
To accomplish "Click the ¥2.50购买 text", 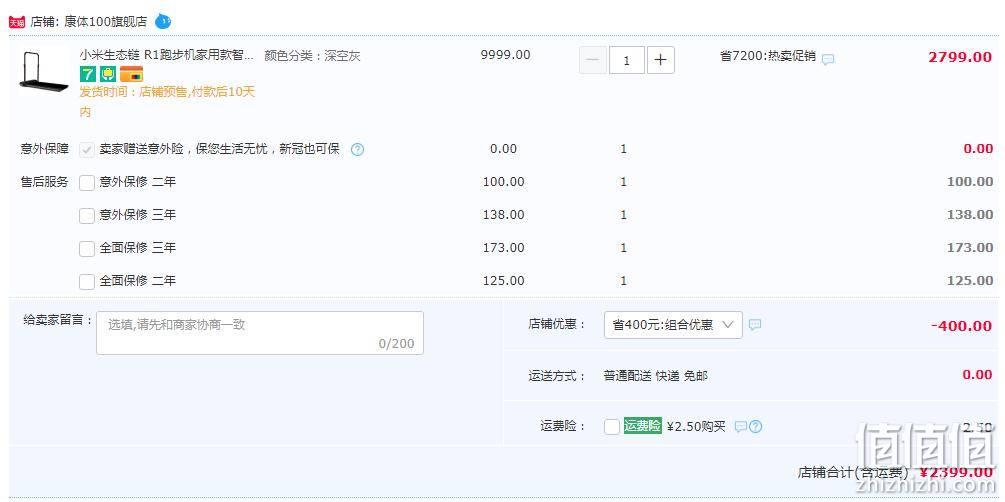I will click(x=696, y=426).
